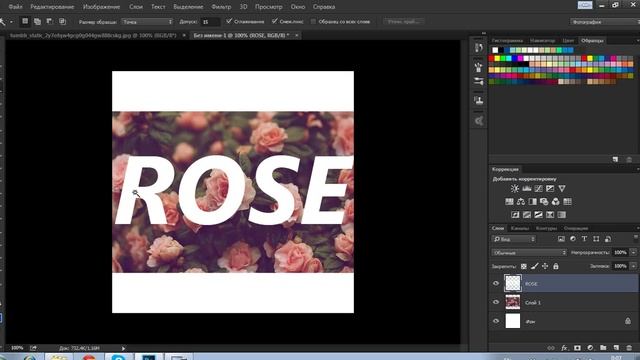Viewport: 640px width, 360px height.
Task: Add a Posterize adjustment layer
Action: (527, 215)
